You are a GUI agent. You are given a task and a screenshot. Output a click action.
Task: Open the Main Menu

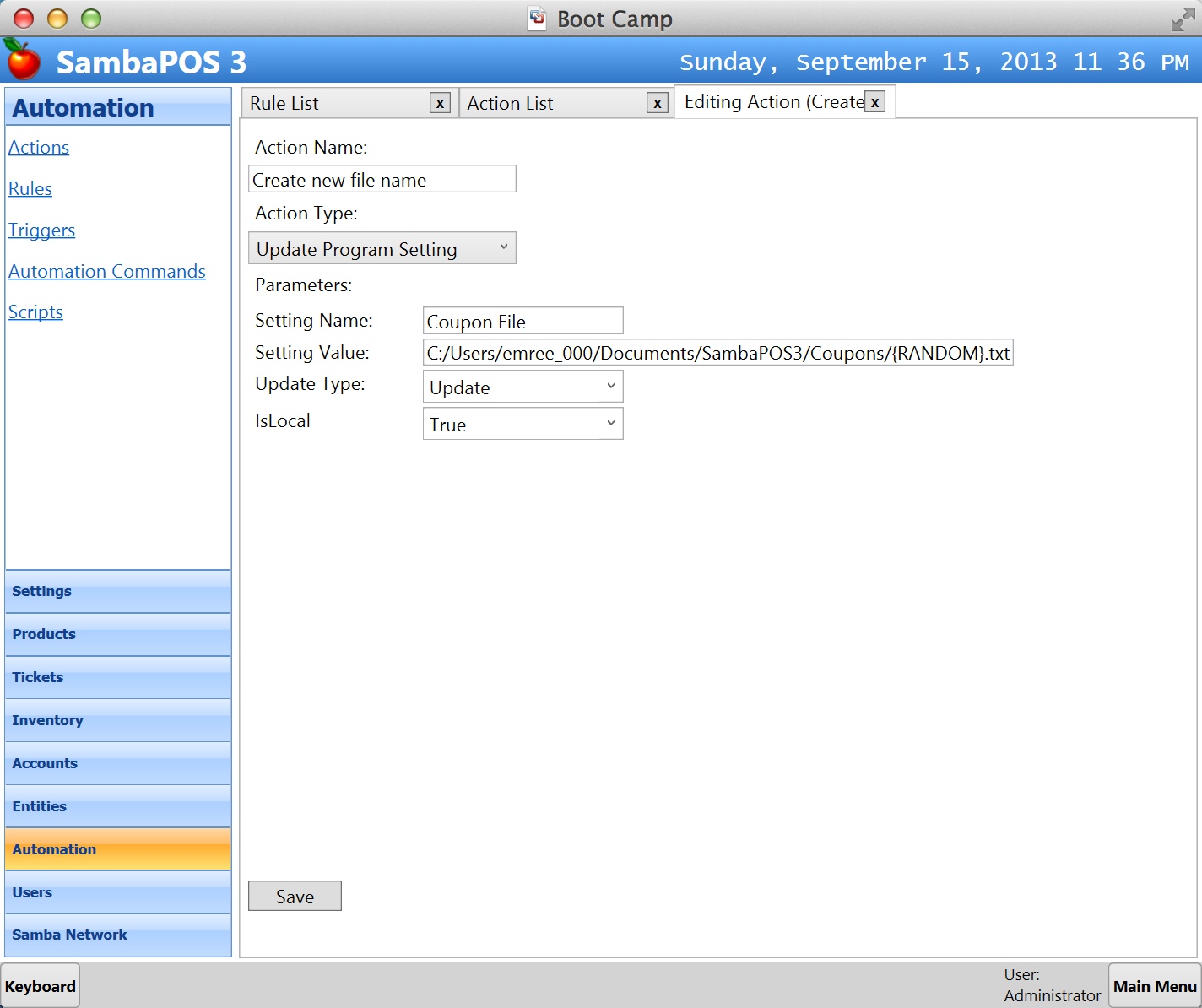(1154, 986)
